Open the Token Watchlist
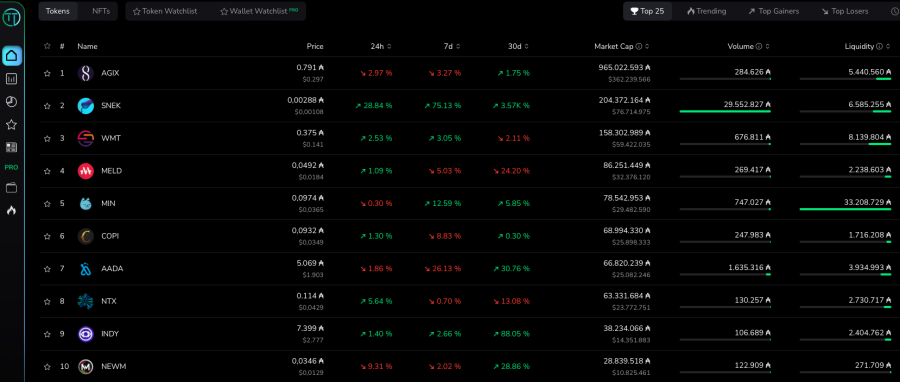This screenshot has width=900, height=382. tap(165, 11)
